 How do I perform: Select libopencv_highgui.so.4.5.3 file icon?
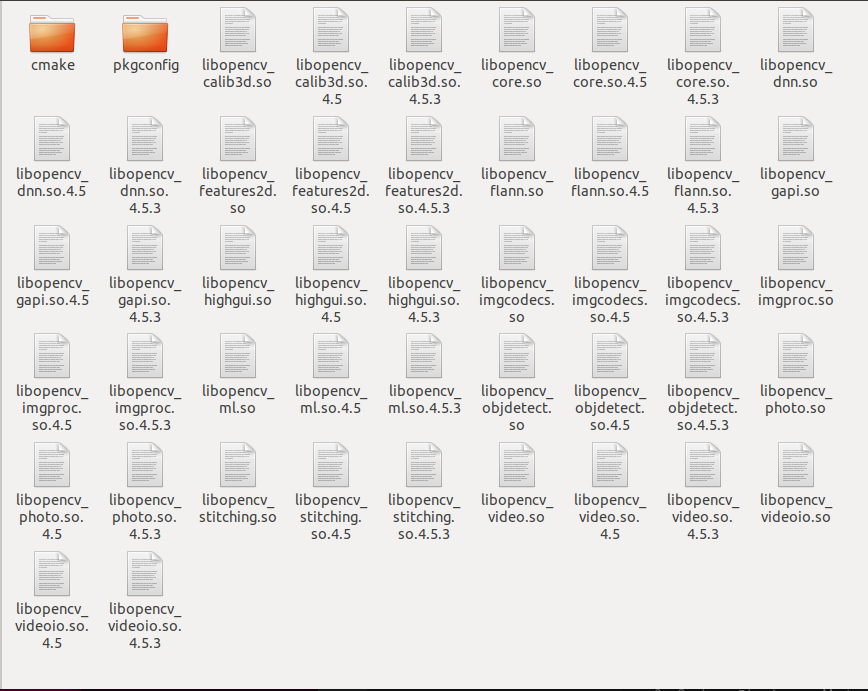pos(424,248)
